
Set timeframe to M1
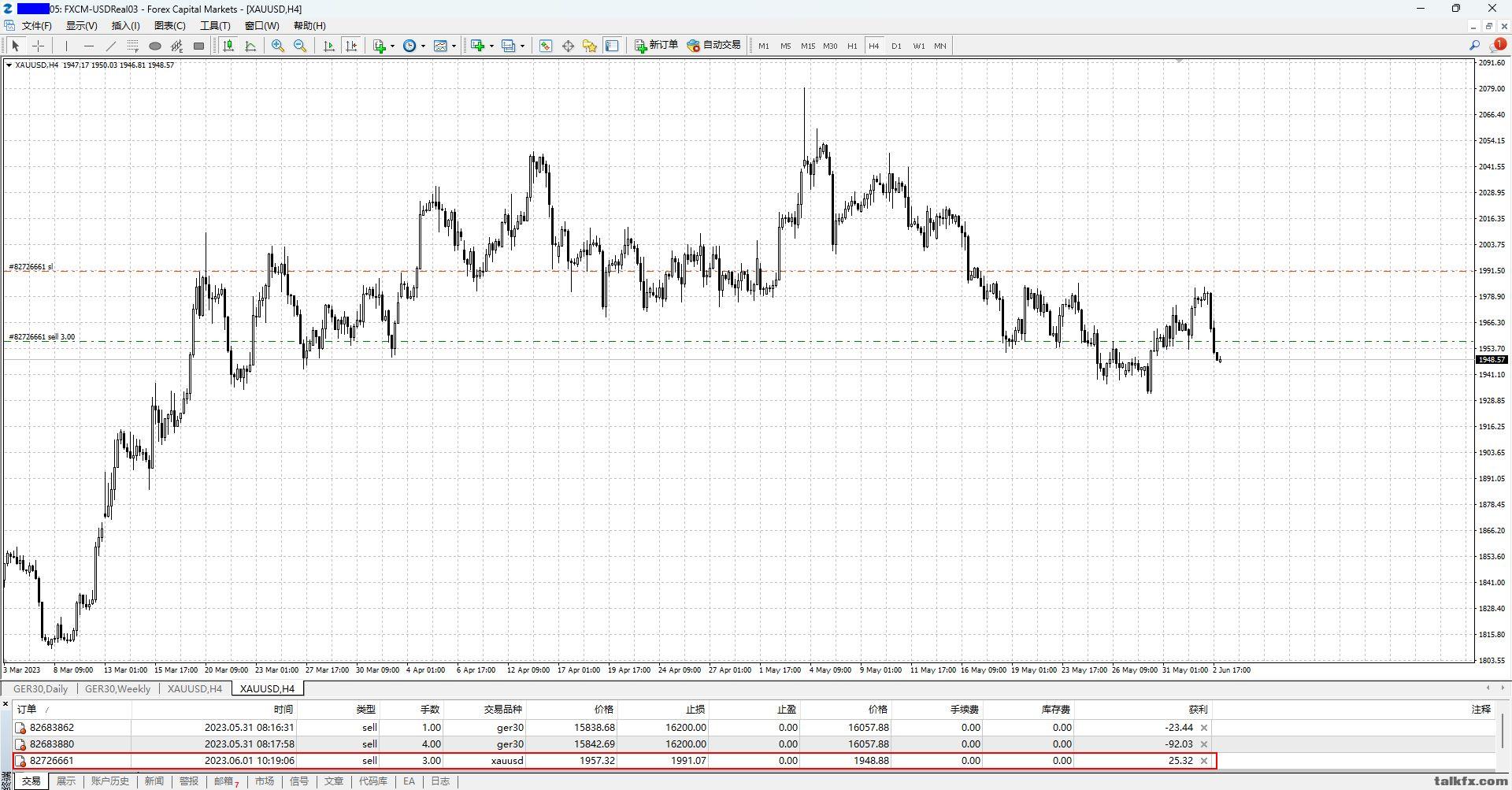(x=764, y=46)
